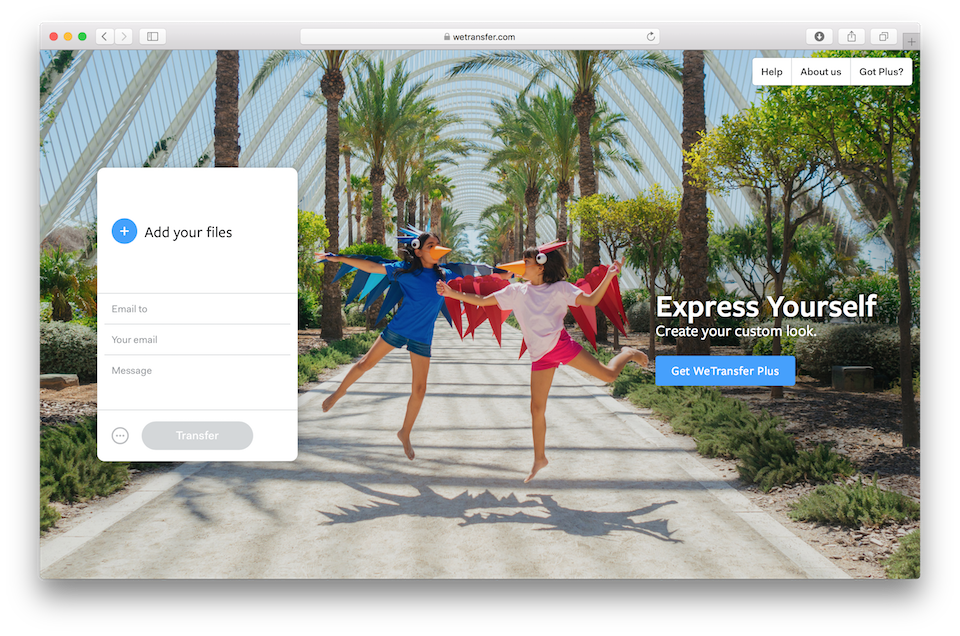Open Safari downloads icon
Image resolution: width=960 pixels, height=636 pixels.
tap(819, 37)
